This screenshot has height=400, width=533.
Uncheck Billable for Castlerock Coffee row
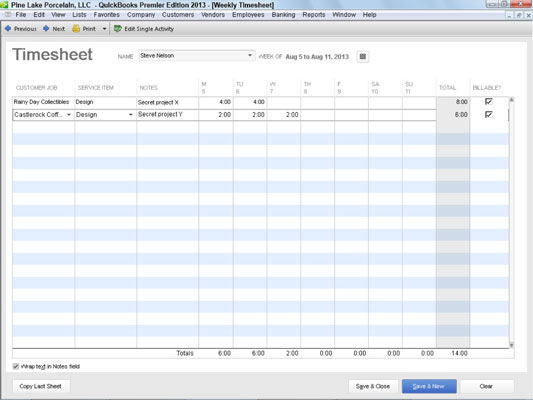pyautogui.click(x=488, y=115)
